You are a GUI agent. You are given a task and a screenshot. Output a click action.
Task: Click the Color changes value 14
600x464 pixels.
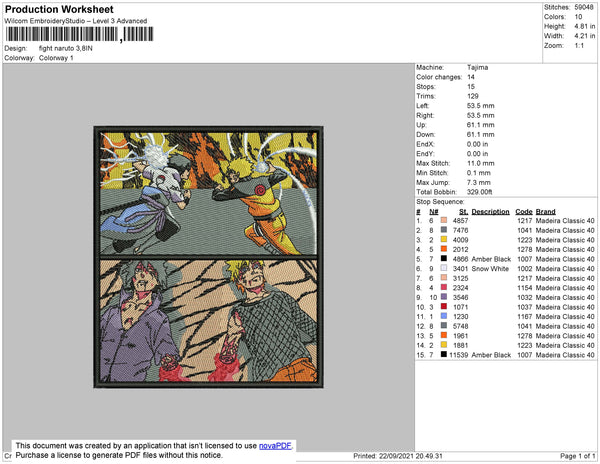(x=471, y=77)
